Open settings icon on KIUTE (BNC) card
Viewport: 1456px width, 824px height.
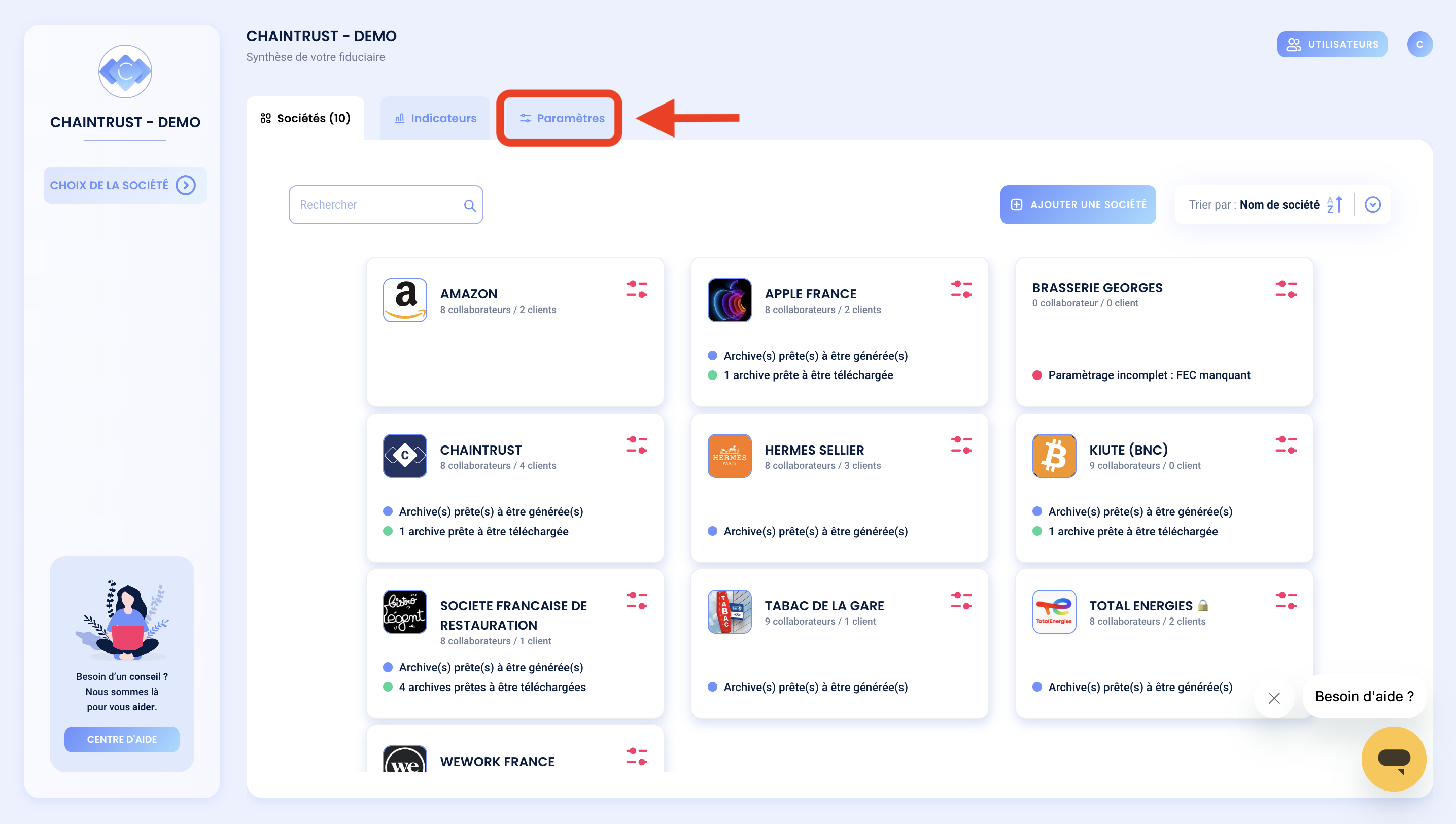[1286, 445]
